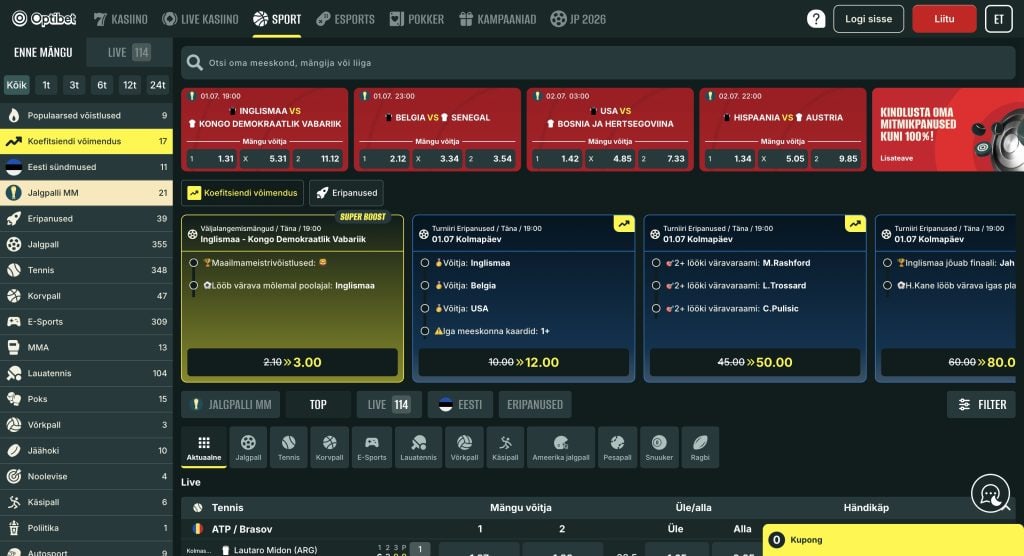Open Jäähoki in sidebar
1024x556 pixels.
click(86, 451)
